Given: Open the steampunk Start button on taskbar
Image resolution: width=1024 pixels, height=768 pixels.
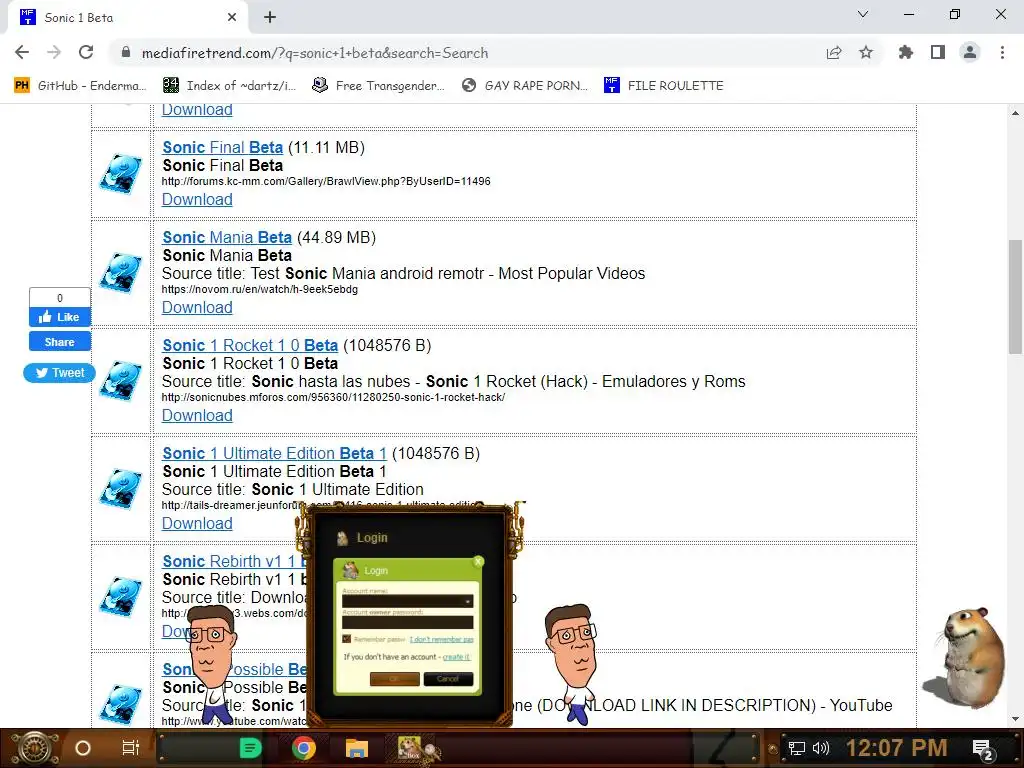Looking at the screenshot, I should (34, 748).
